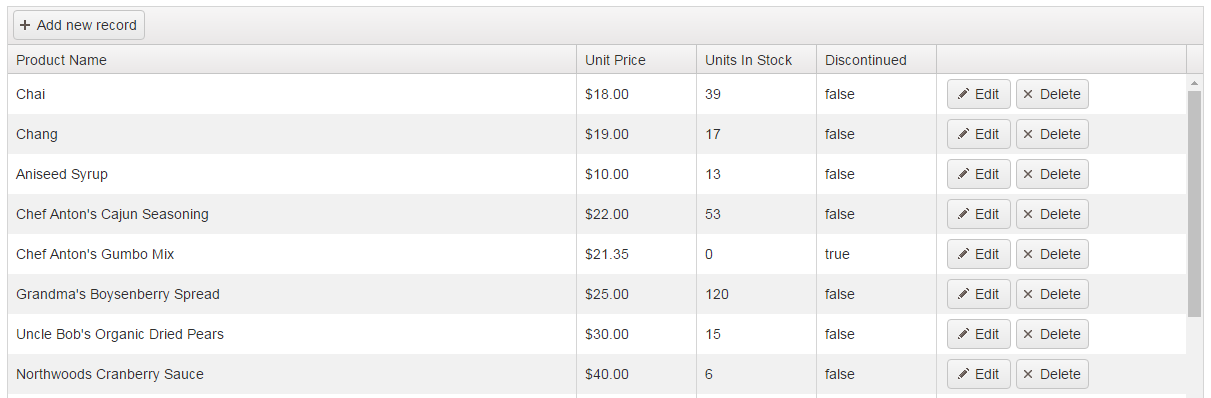Delete the Chai product row
This screenshot has width=1211, height=398.
1052,94
